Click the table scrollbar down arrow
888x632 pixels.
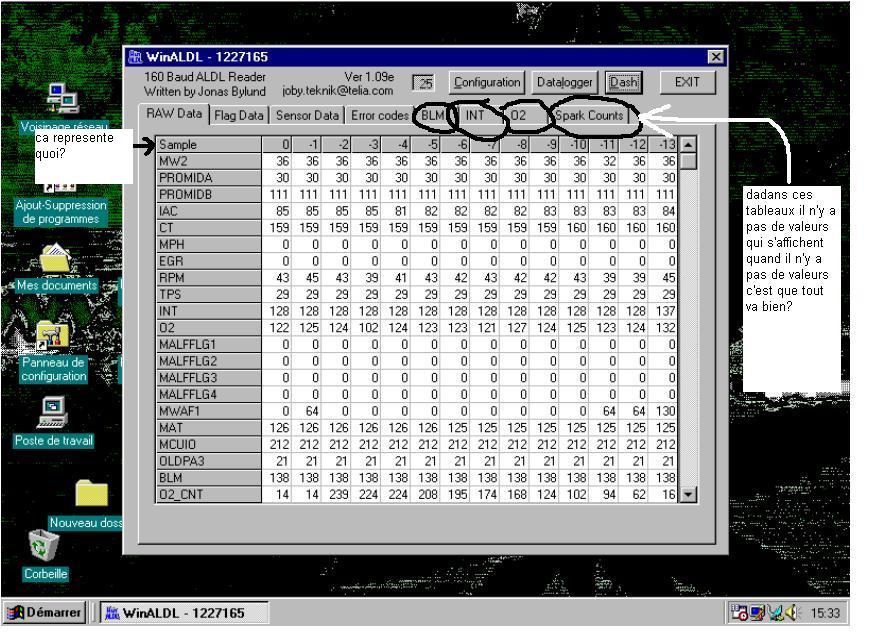click(688, 494)
